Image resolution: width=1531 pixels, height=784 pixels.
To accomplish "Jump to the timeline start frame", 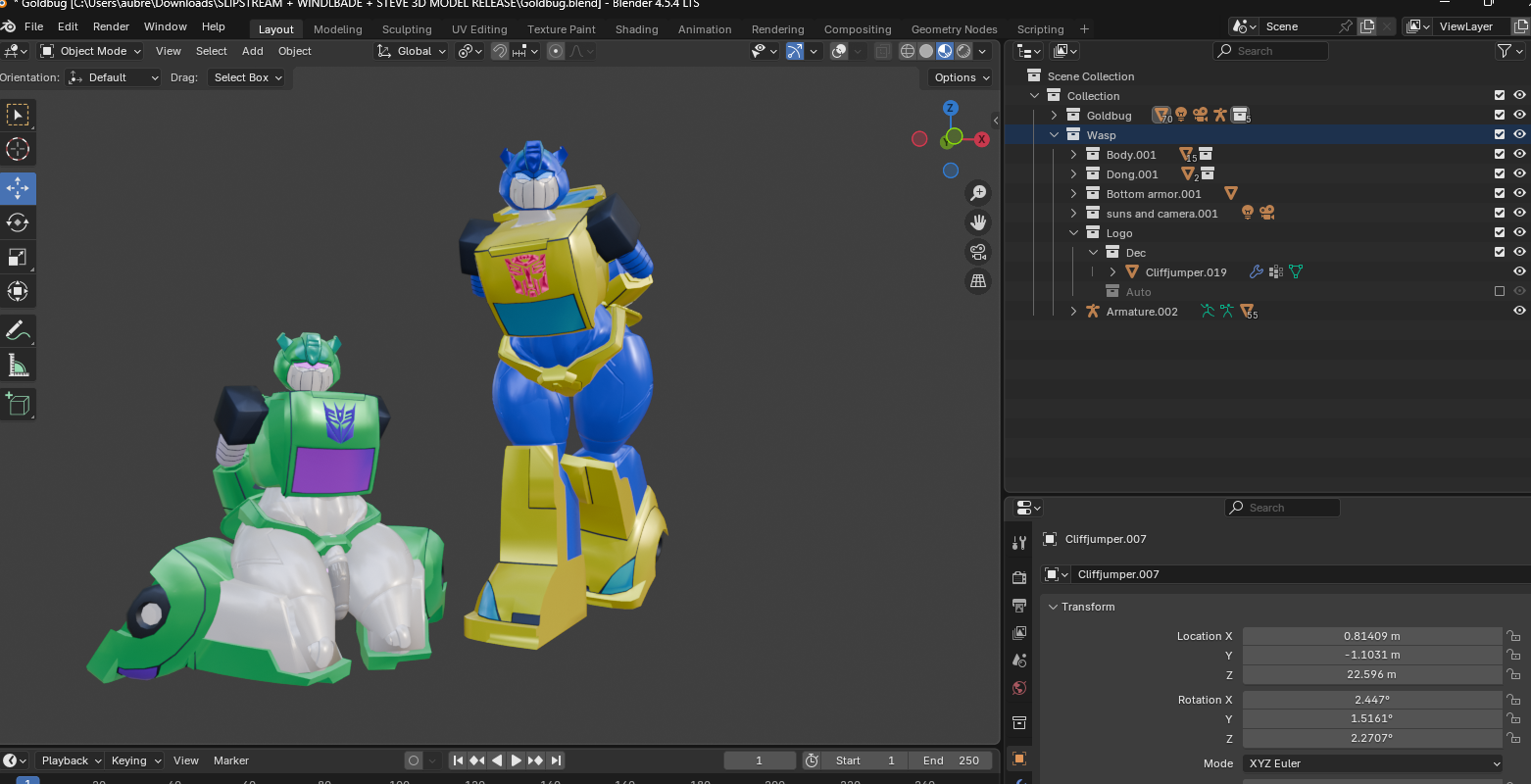I will pyautogui.click(x=458, y=760).
